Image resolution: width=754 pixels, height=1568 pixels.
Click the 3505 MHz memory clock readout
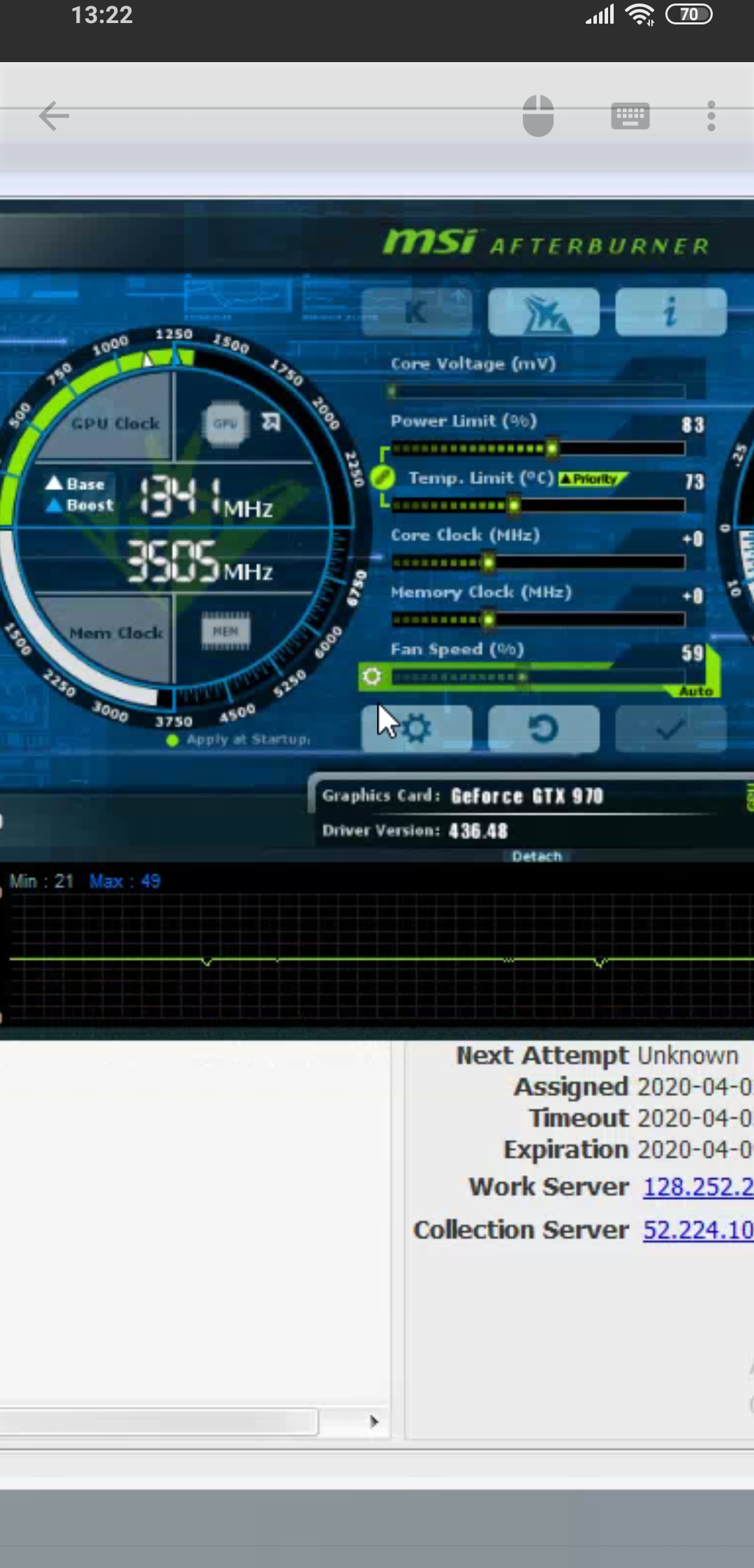[200, 561]
